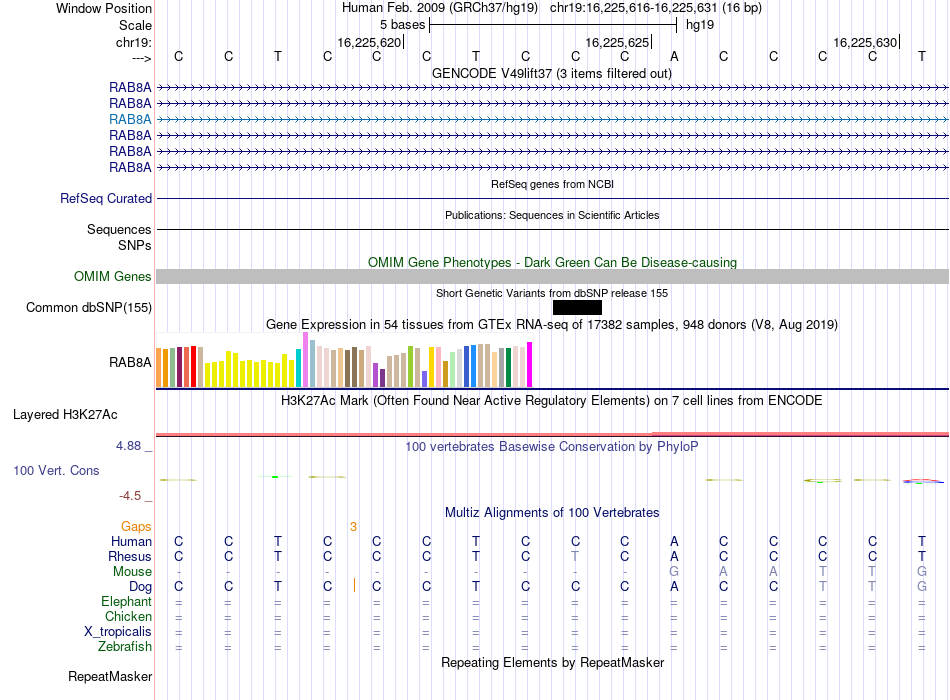Screen dimensions: 950x700
Task: Click the 16,225,620 position marker
Action: pos(370,42)
